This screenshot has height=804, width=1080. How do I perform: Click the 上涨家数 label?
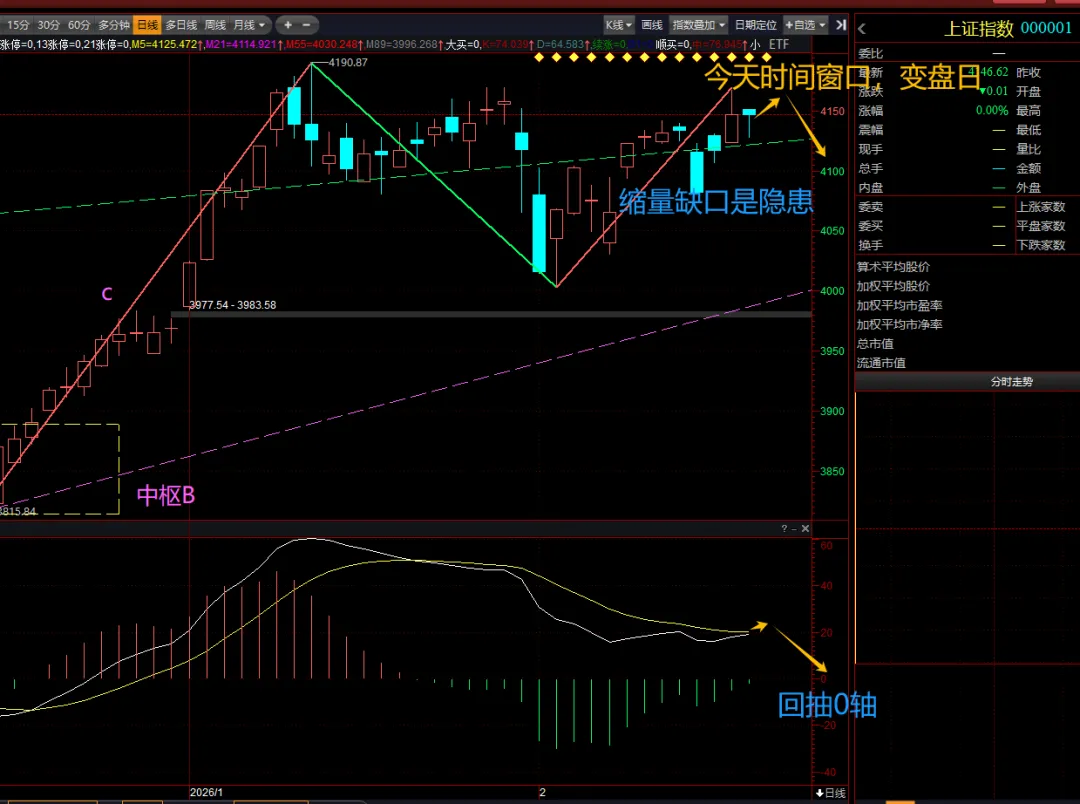1041,207
